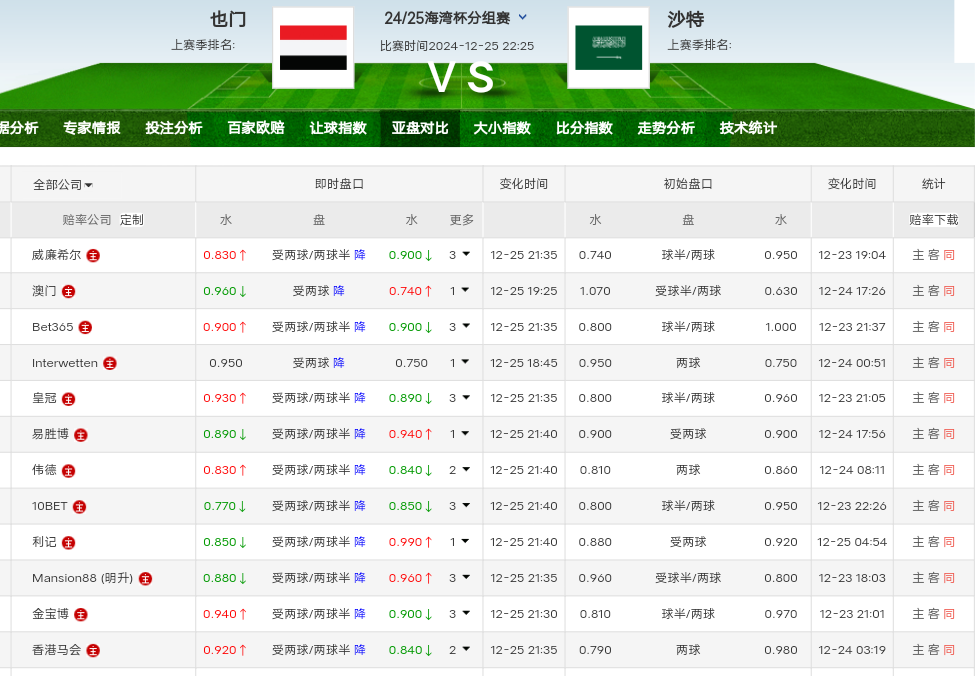Click the red 主 icon beside 香港马会
The image size is (978, 676).
(x=93, y=651)
